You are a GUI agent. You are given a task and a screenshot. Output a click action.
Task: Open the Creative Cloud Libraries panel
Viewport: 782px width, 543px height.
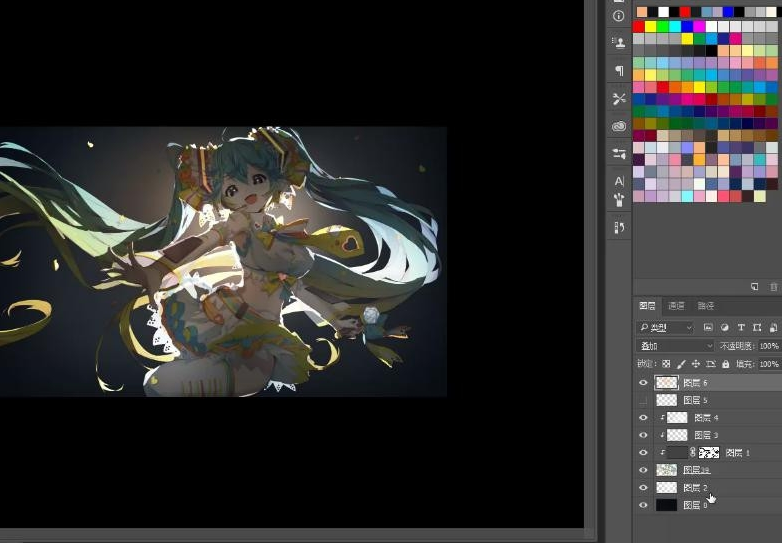[x=619, y=126]
